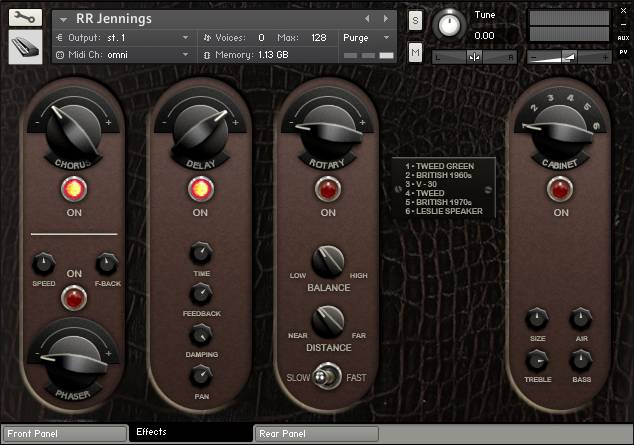The image size is (634, 445).
Task: Click the large Phaser knob
Action: tap(74, 362)
